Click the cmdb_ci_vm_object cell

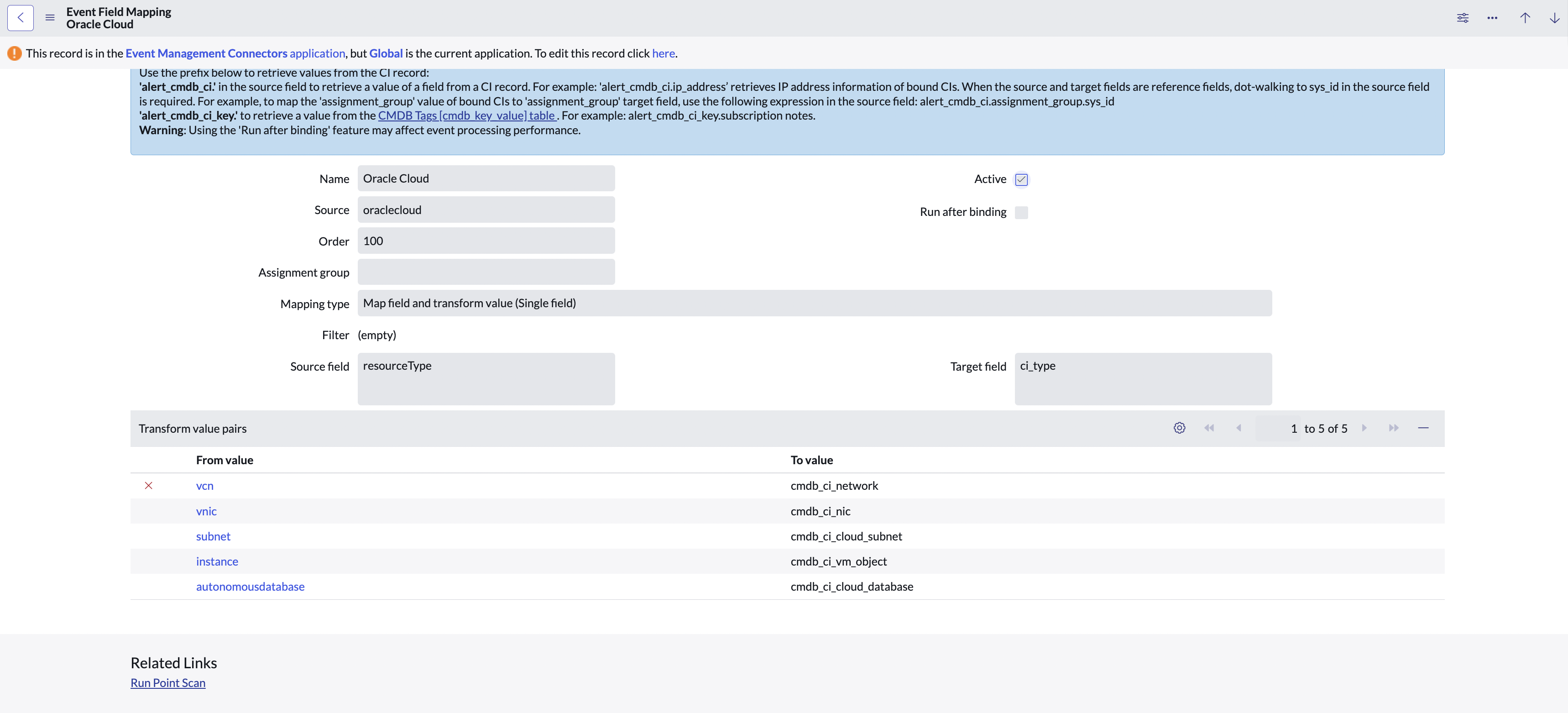click(x=839, y=561)
